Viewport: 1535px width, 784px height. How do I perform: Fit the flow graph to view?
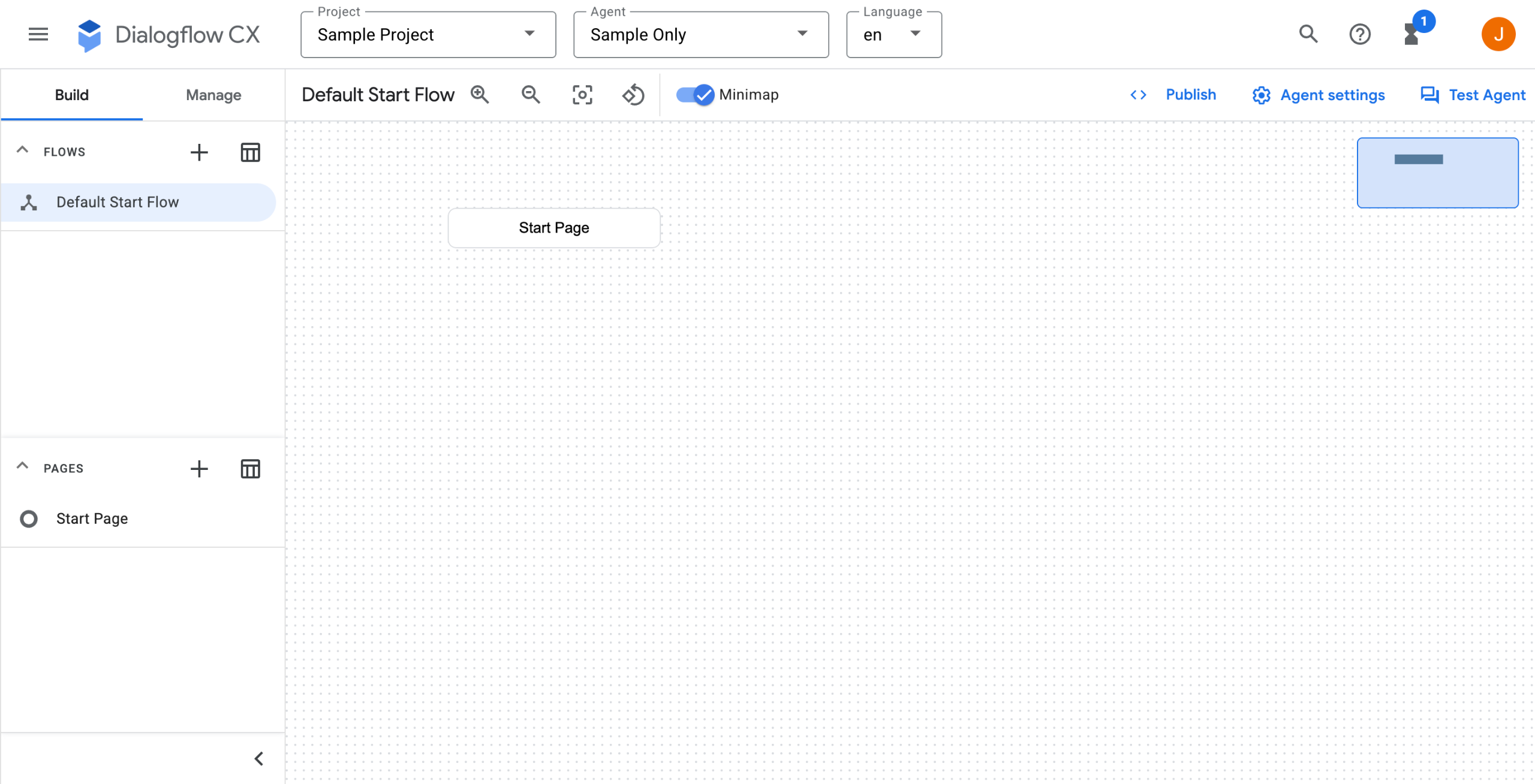click(582, 95)
